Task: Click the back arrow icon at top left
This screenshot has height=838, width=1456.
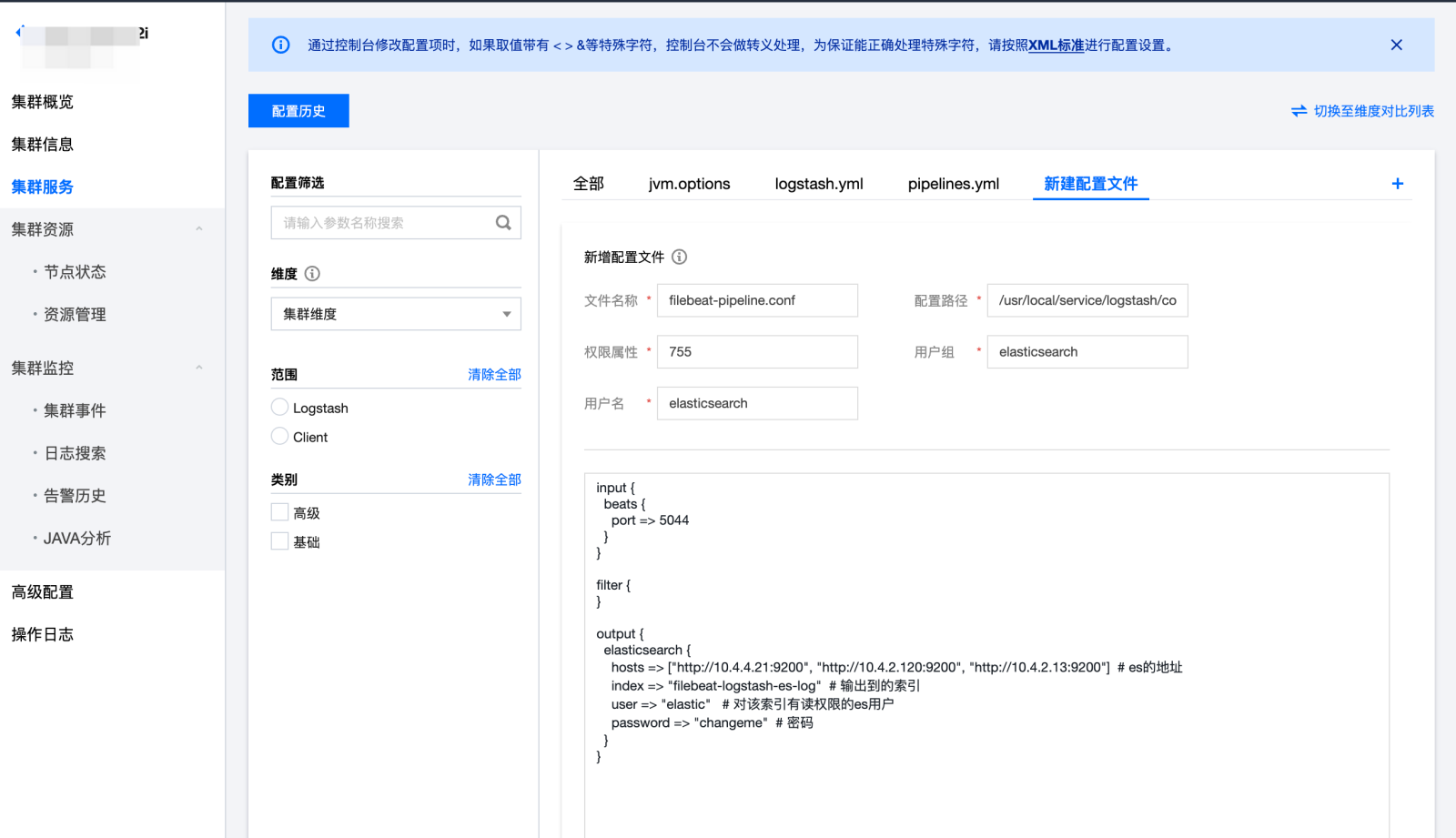Action: (18, 32)
